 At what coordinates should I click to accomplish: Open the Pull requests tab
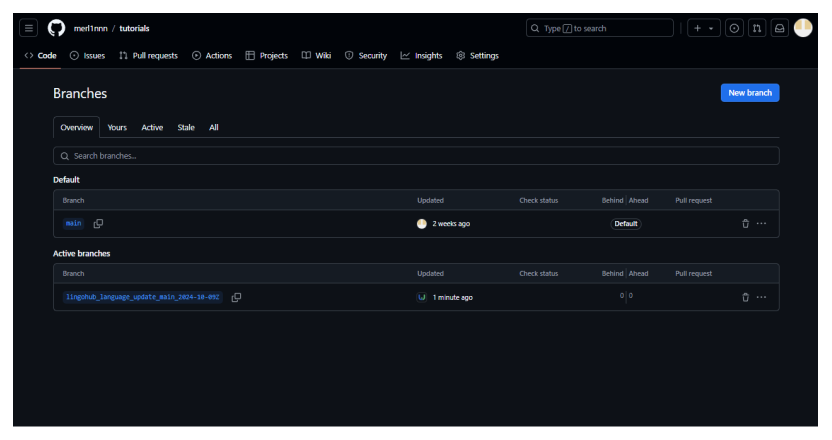149,56
